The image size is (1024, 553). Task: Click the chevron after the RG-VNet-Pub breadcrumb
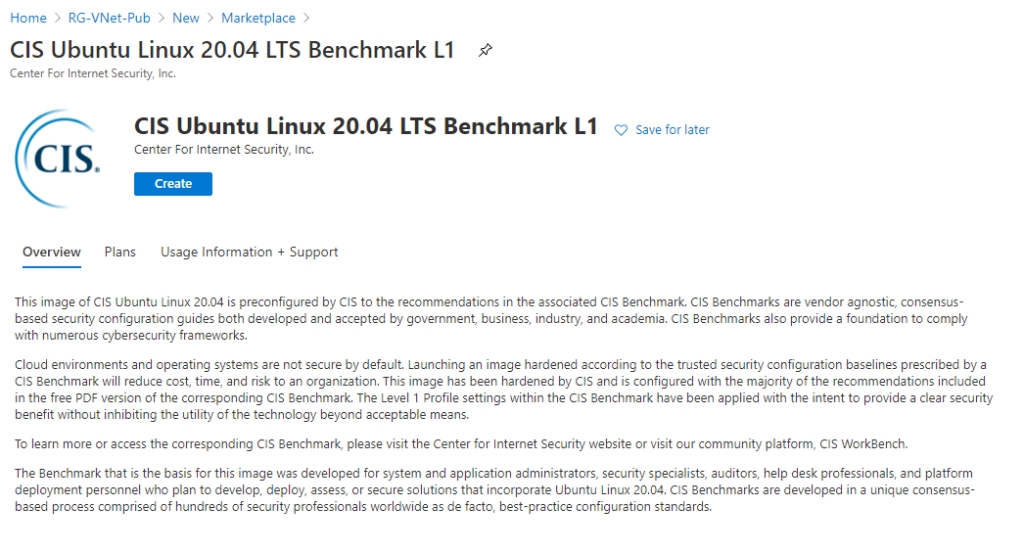[161, 18]
